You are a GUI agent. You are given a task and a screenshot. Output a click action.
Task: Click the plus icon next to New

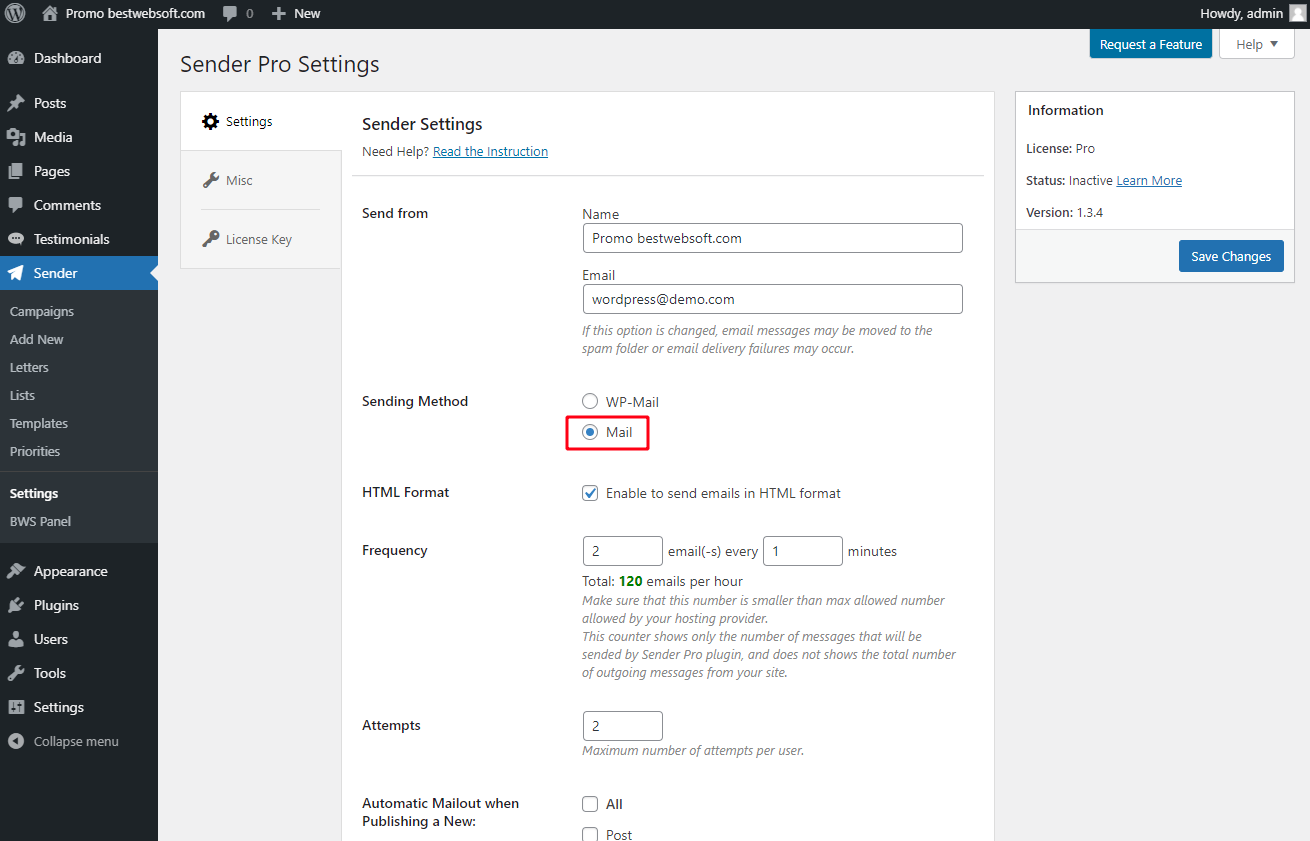pyautogui.click(x=279, y=14)
